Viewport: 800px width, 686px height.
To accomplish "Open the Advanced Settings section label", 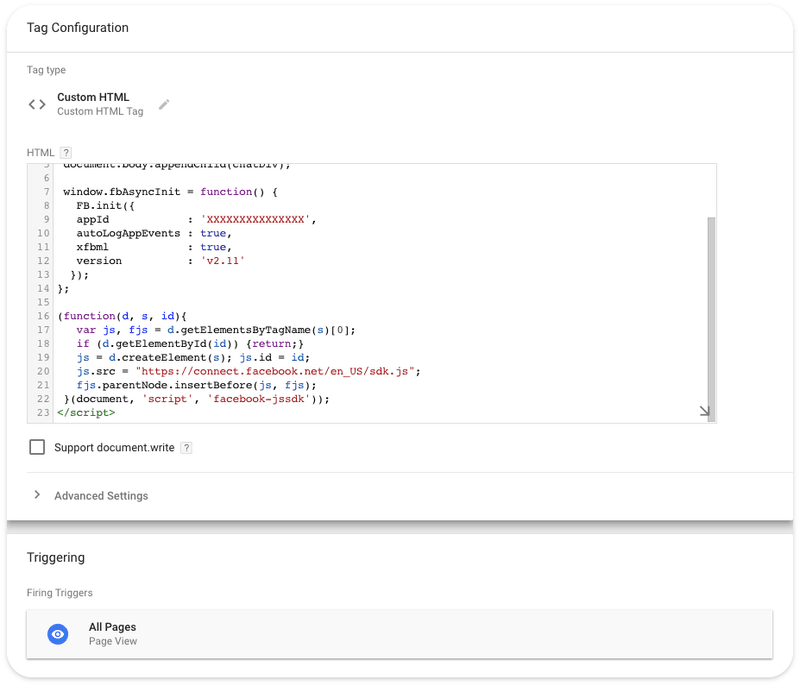I will pos(101,496).
